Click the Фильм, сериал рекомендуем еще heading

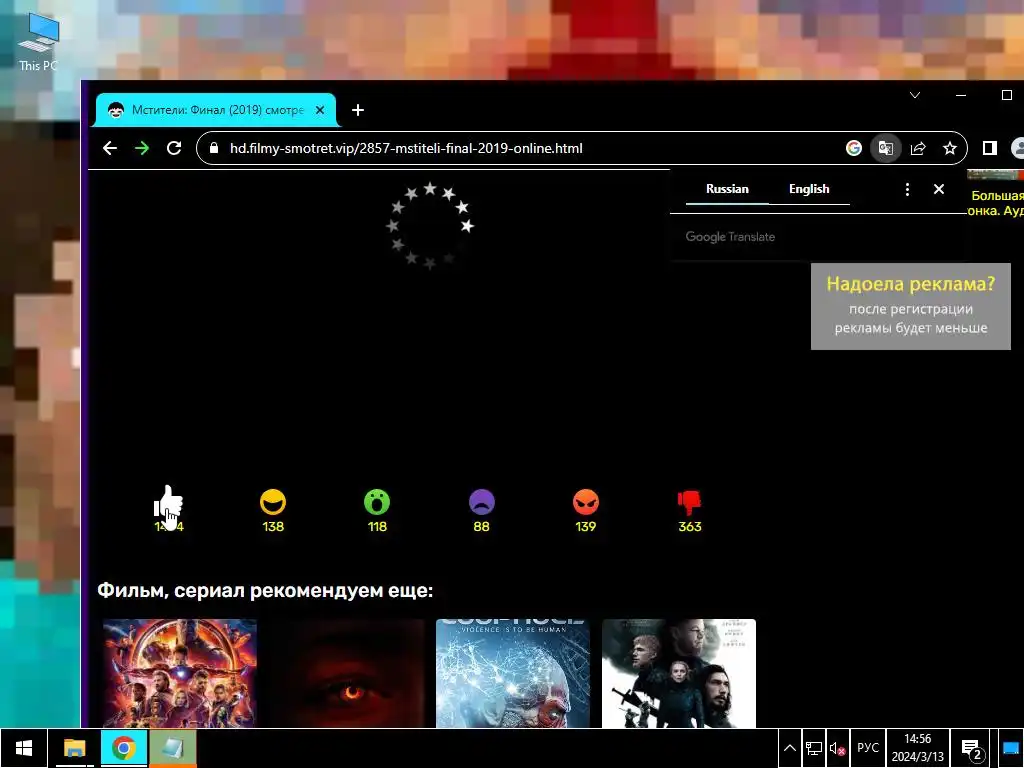[x=265, y=590]
